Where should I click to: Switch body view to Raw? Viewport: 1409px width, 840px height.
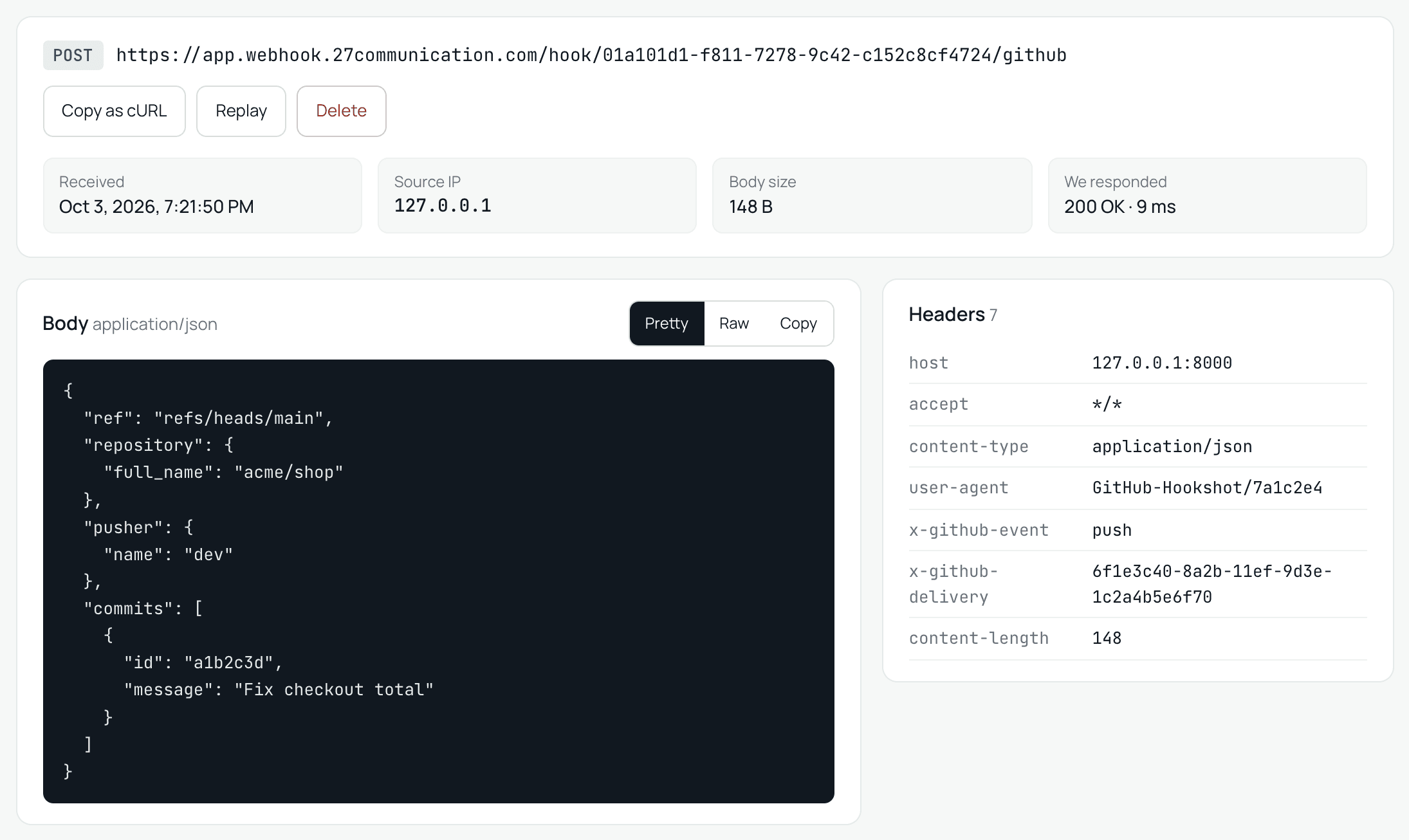click(x=734, y=324)
